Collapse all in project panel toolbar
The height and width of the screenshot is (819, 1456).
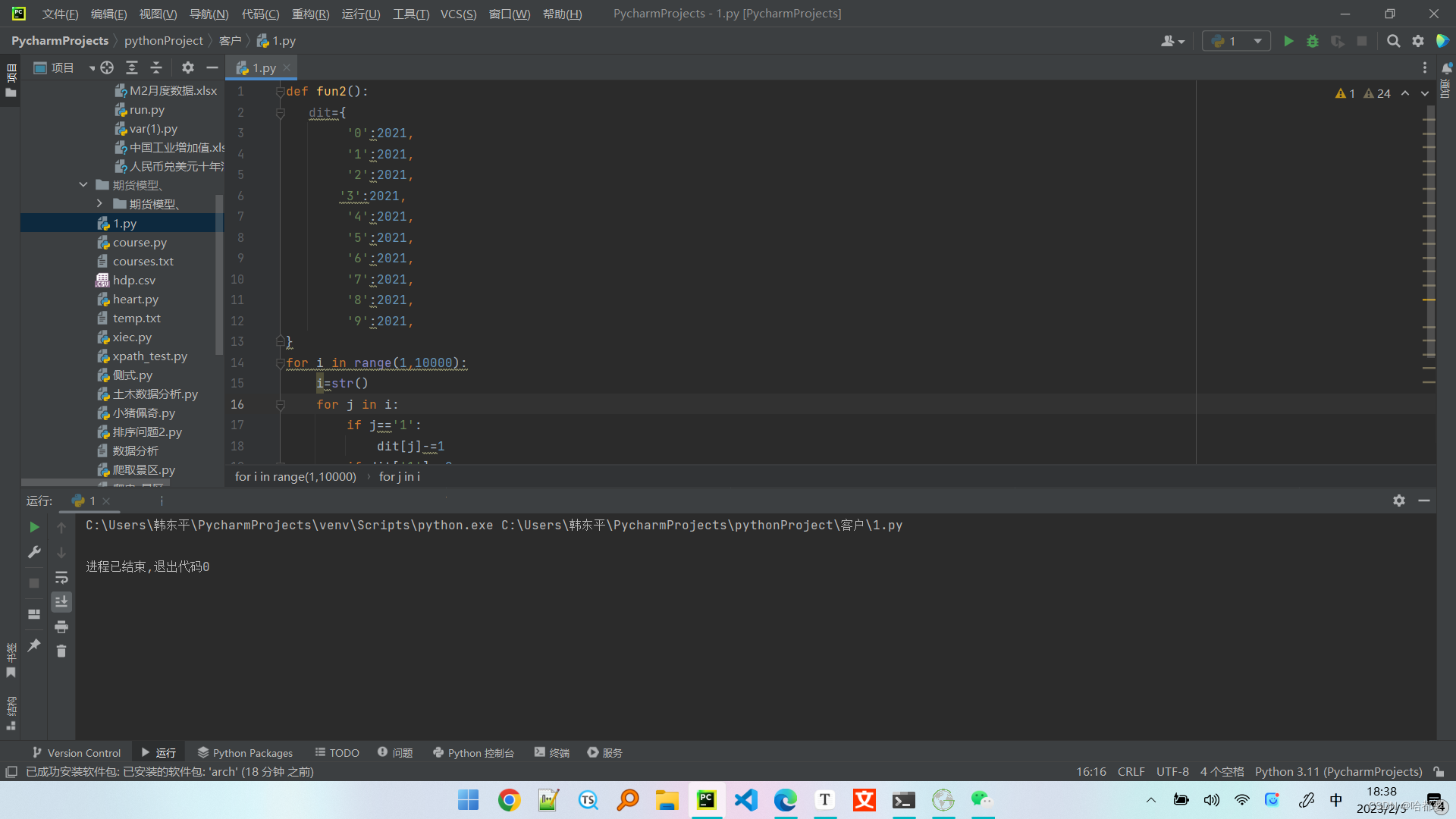point(156,68)
